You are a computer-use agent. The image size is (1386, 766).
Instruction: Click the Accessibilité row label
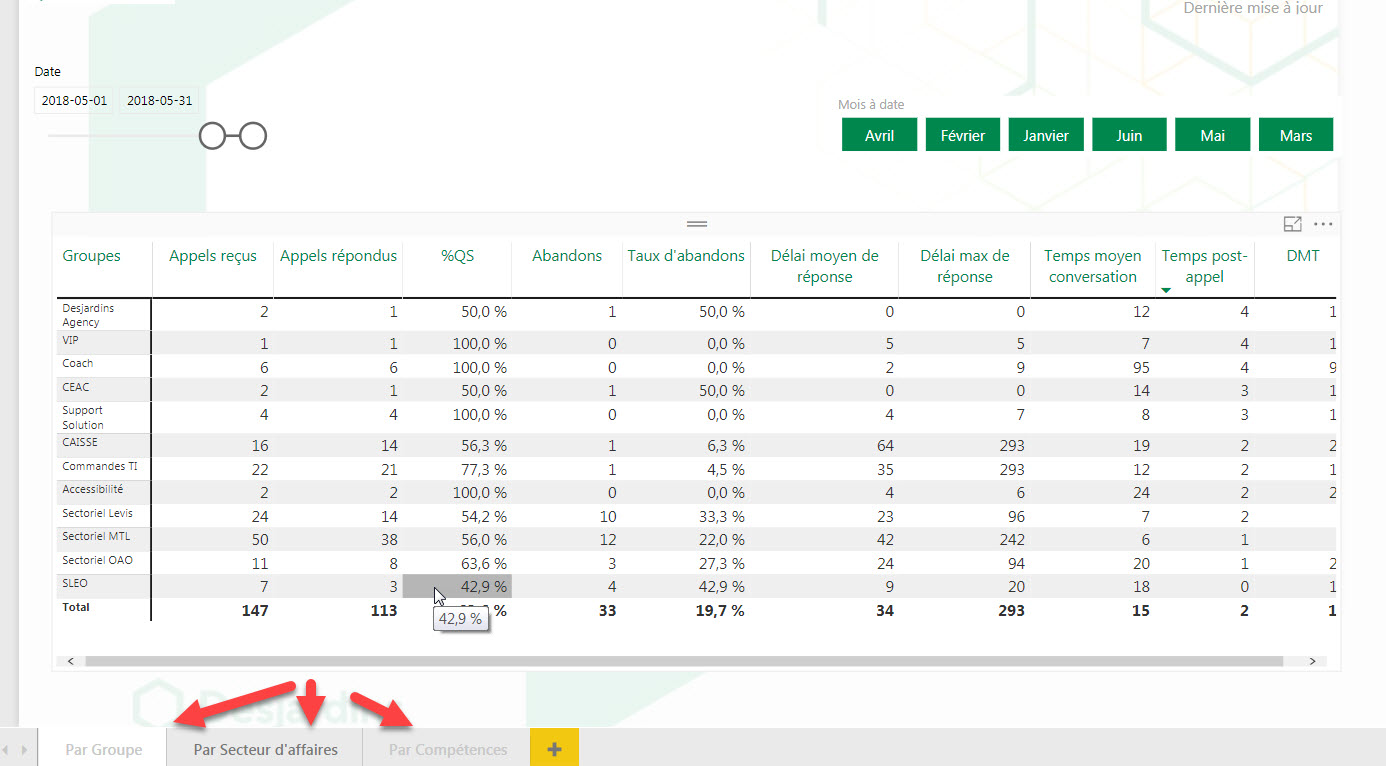tap(93, 490)
